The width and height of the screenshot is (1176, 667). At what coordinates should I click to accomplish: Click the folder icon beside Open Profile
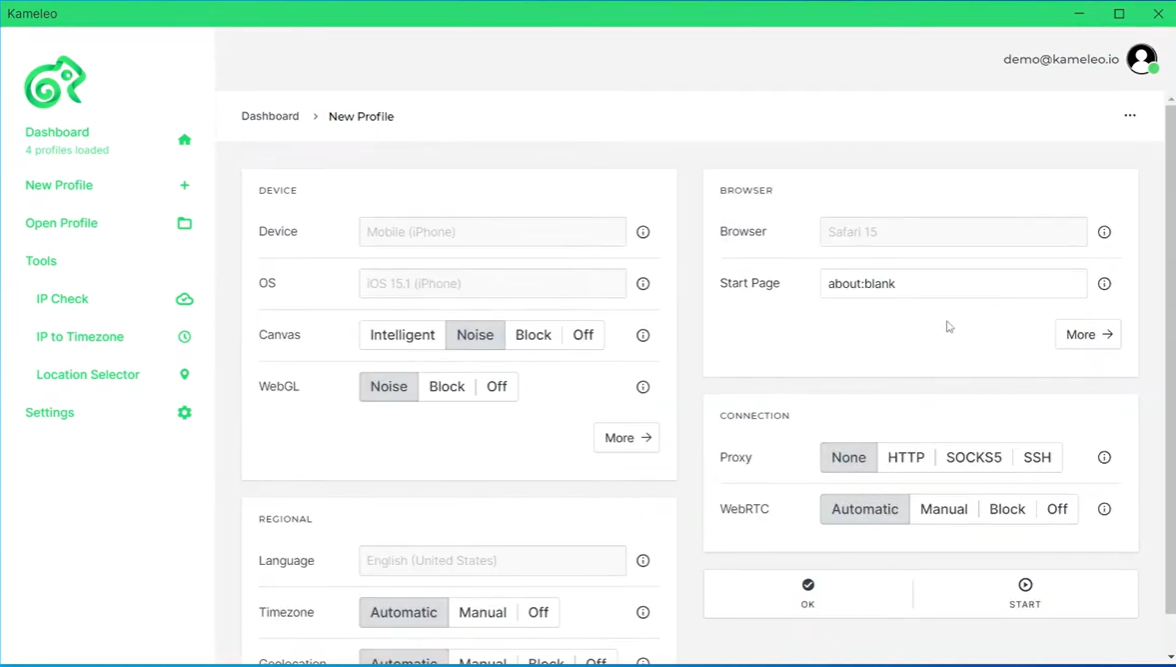(184, 223)
